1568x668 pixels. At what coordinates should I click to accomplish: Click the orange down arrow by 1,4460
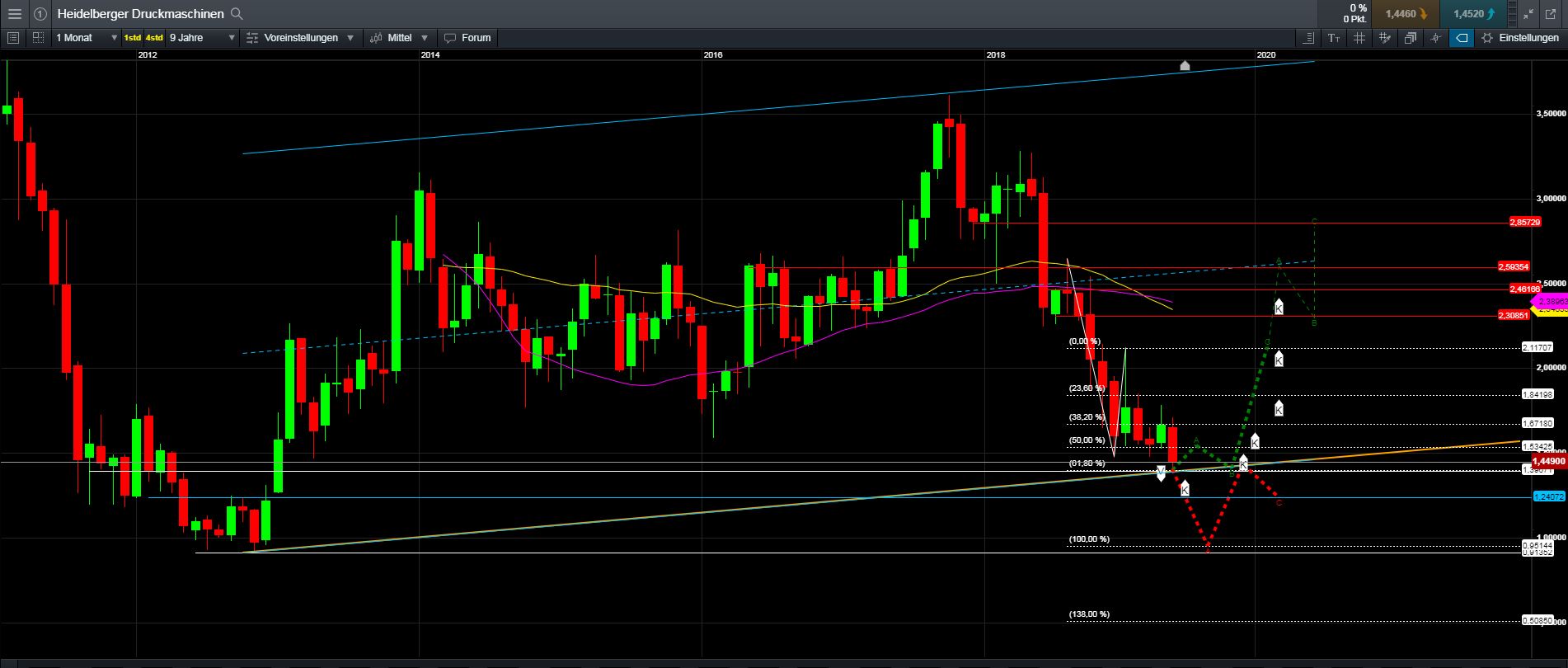coord(1424,14)
